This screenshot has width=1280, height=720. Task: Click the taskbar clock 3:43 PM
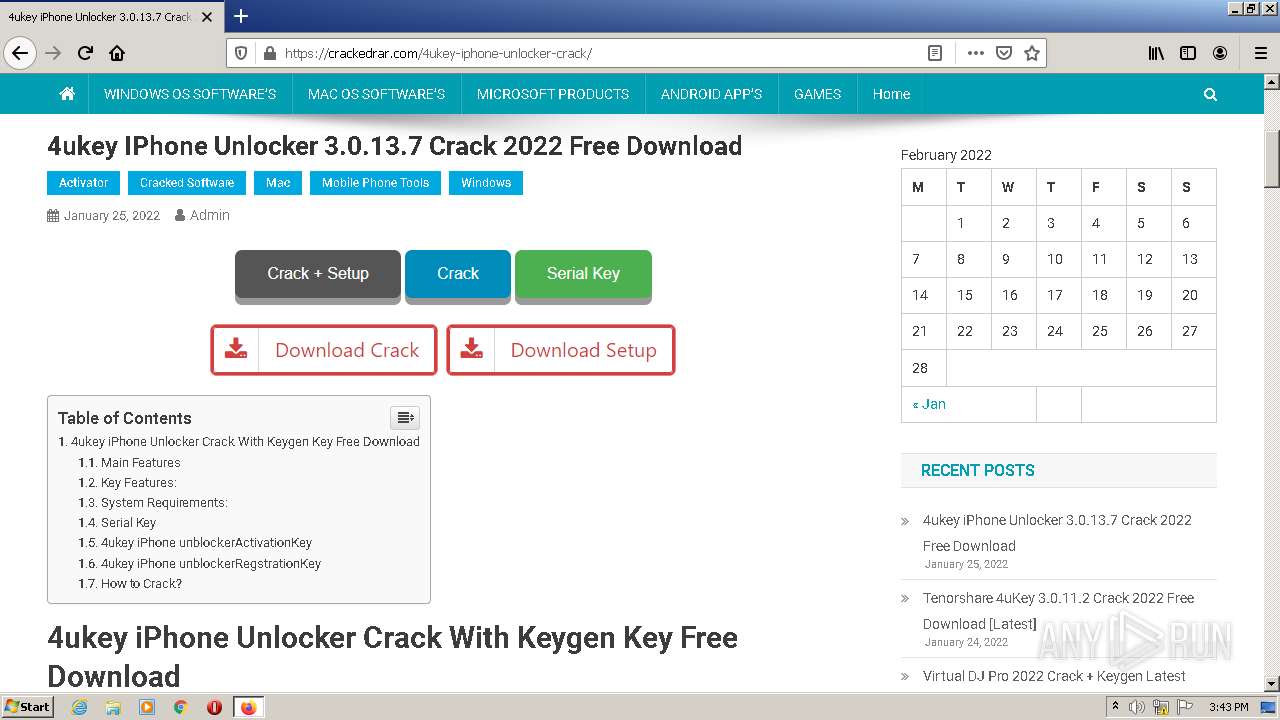(1228, 707)
